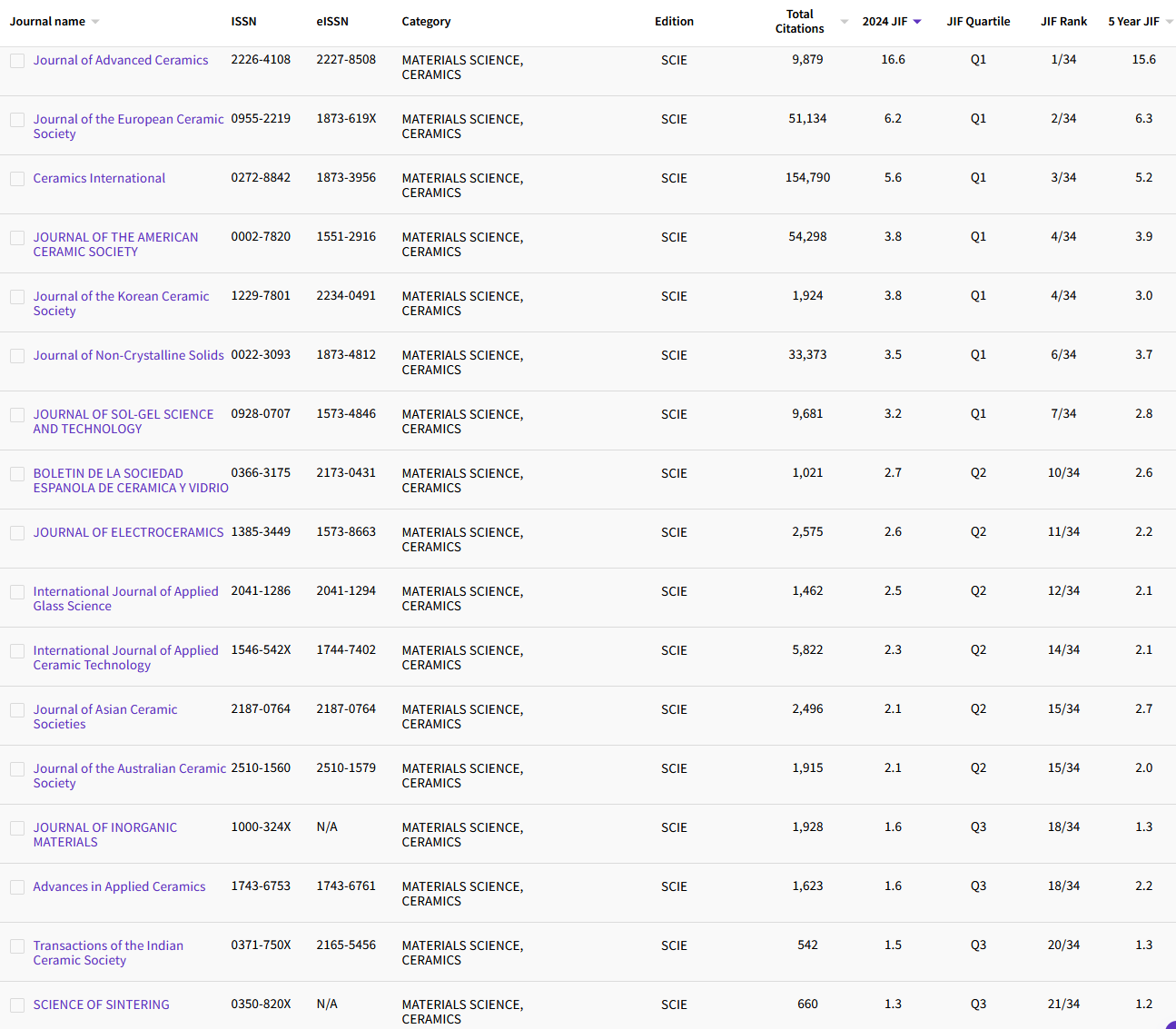Open the Total Citations sort dropdown
This screenshot has width=1176, height=1029.
[844, 22]
